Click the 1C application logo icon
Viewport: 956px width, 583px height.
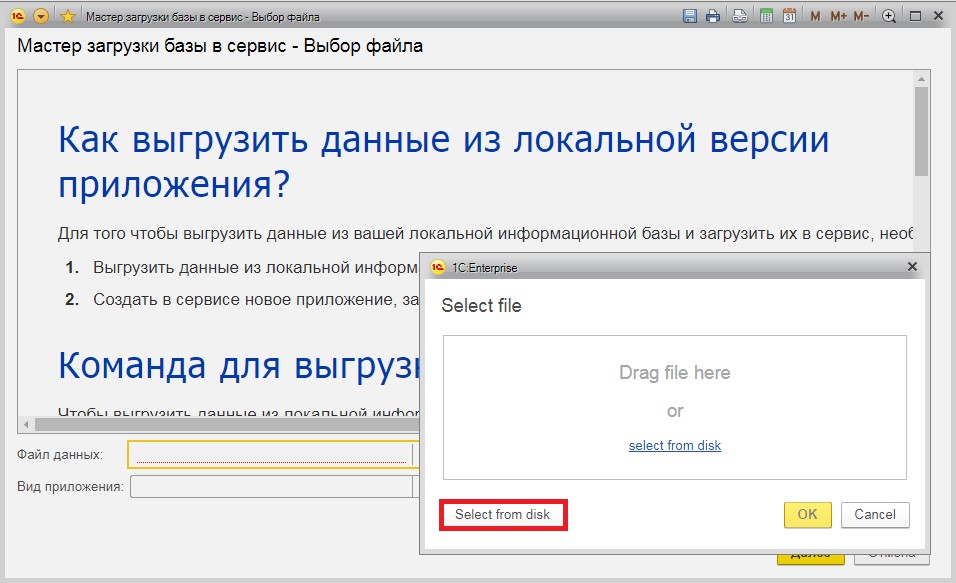coord(17,16)
